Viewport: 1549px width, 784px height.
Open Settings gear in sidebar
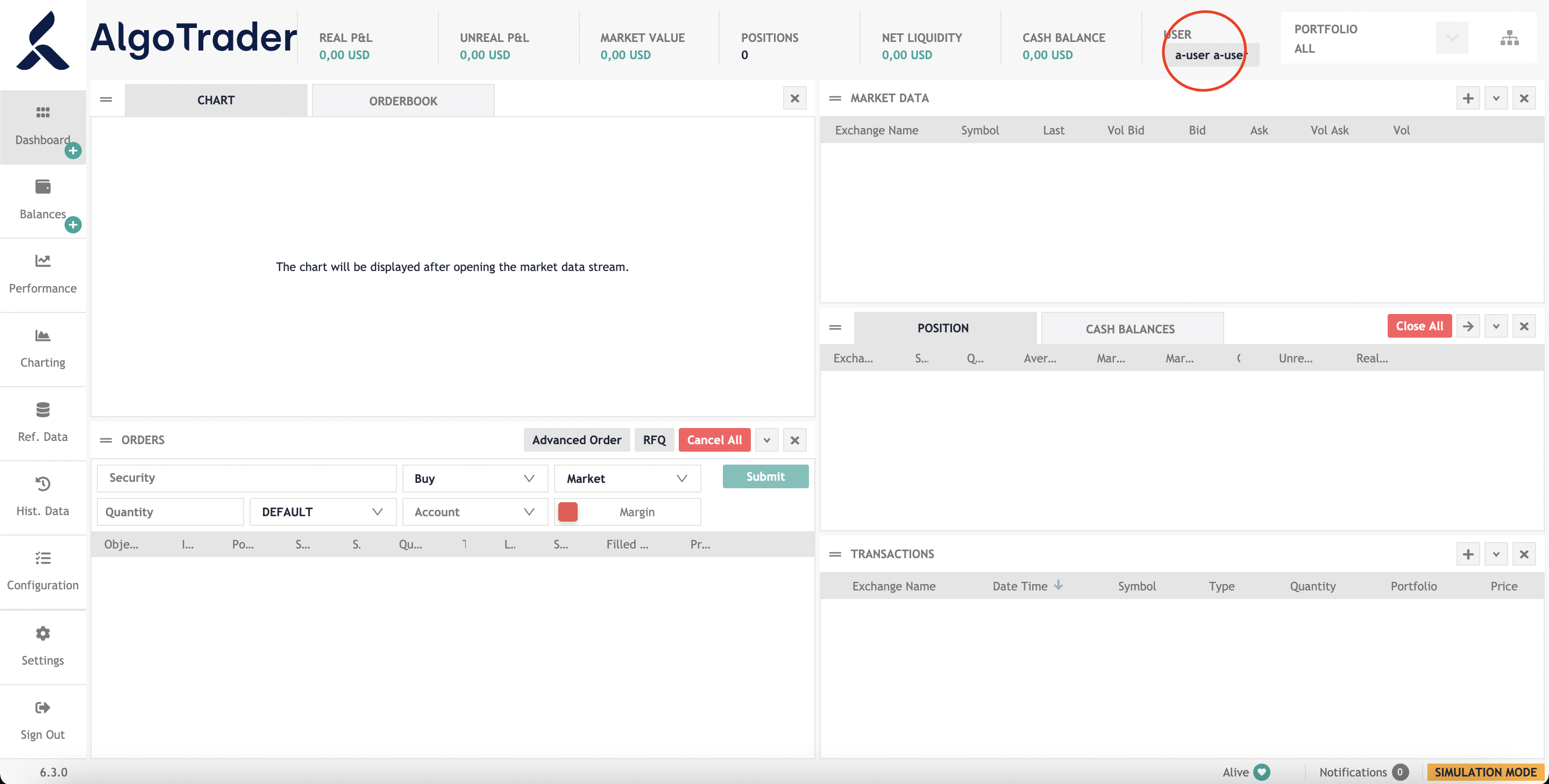pyautogui.click(x=42, y=633)
